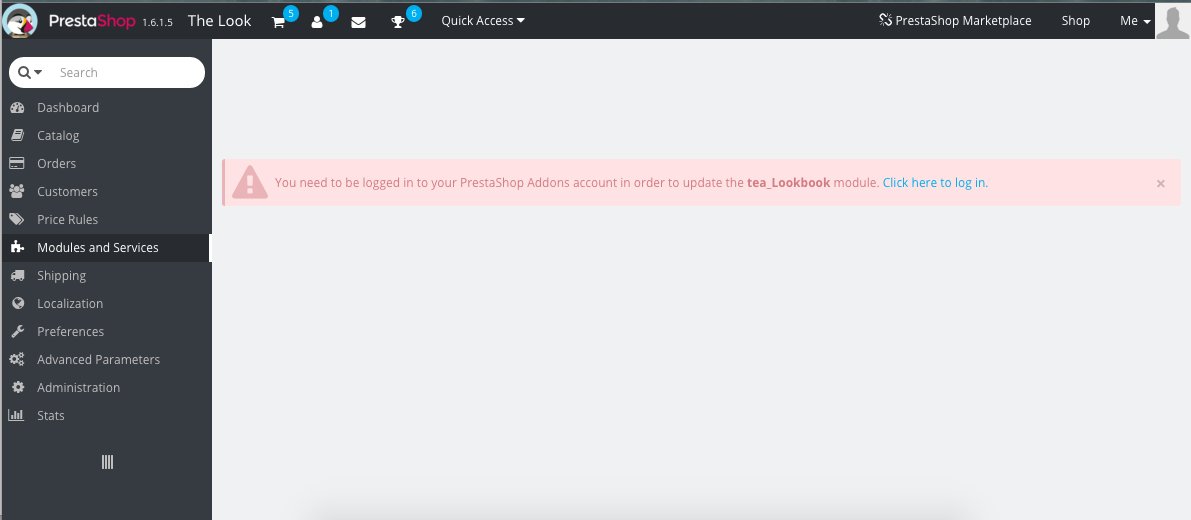Image resolution: width=1191 pixels, height=520 pixels.
Task: Click the Shipping truck icon
Action: (x=17, y=276)
